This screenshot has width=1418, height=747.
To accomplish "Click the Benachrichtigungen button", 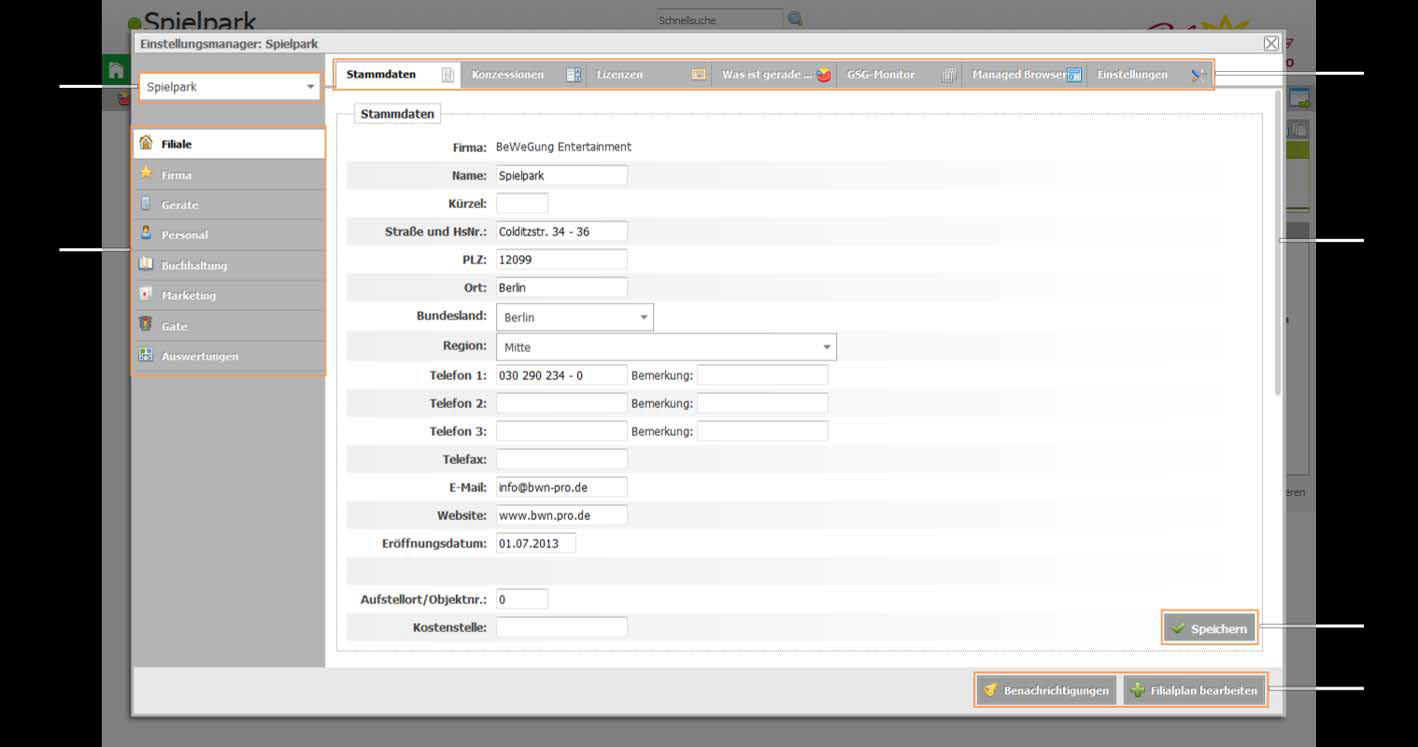I will (x=1047, y=690).
